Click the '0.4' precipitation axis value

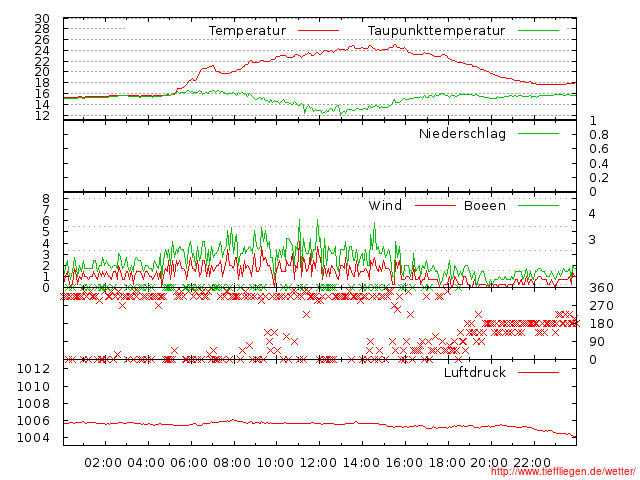click(x=599, y=164)
